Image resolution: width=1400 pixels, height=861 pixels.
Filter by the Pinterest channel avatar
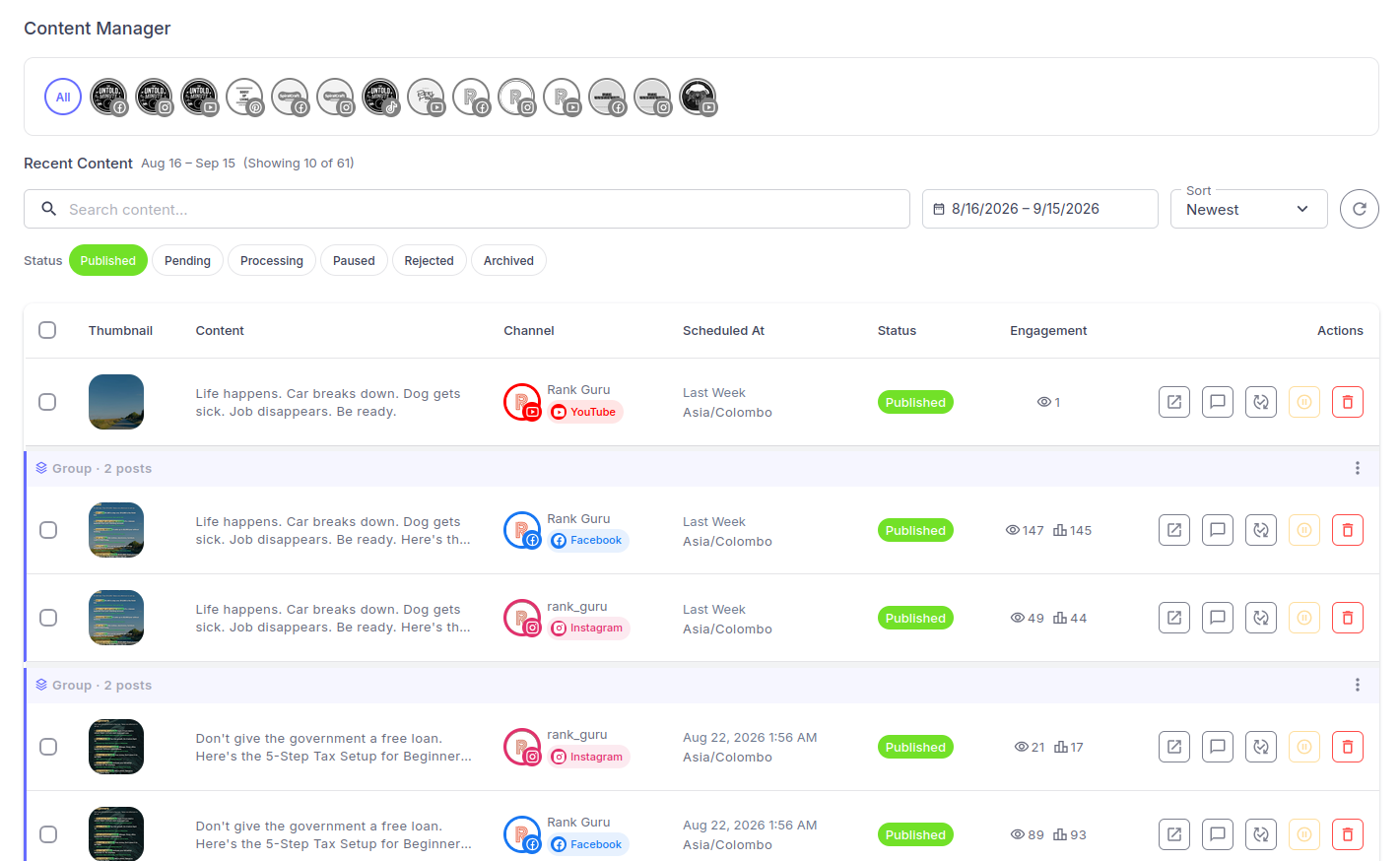click(x=244, y=97)
